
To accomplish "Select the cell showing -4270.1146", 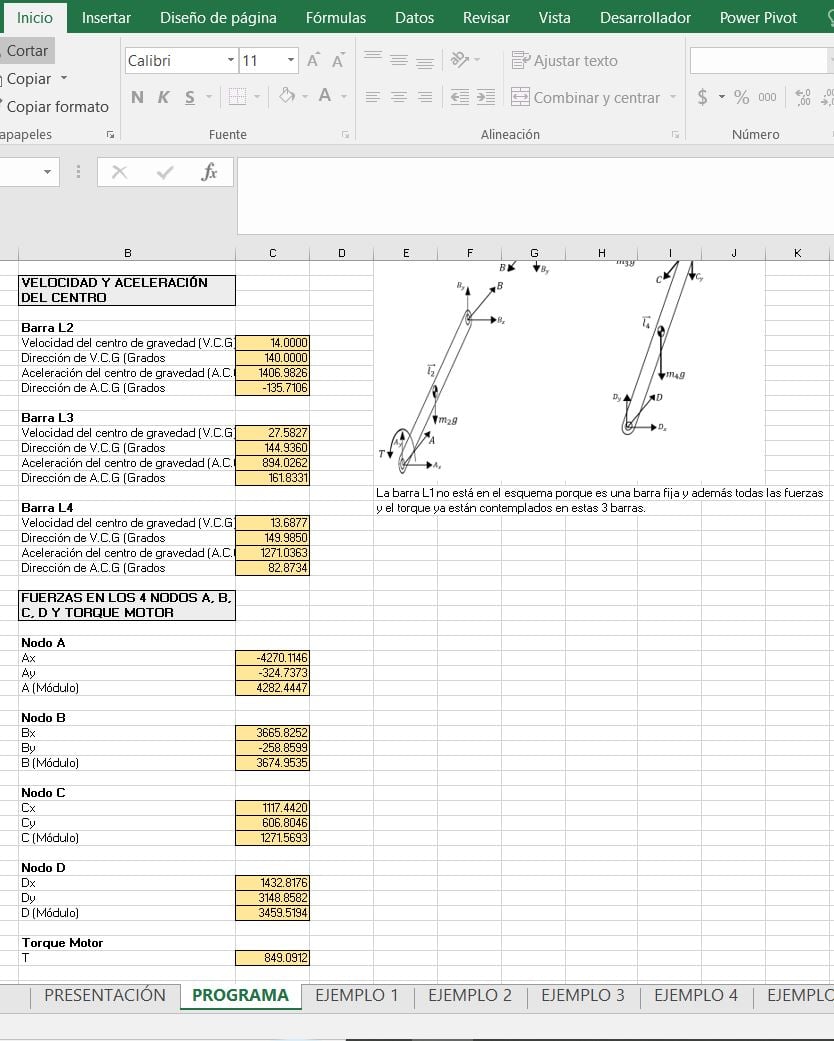I will pos(272,658).
